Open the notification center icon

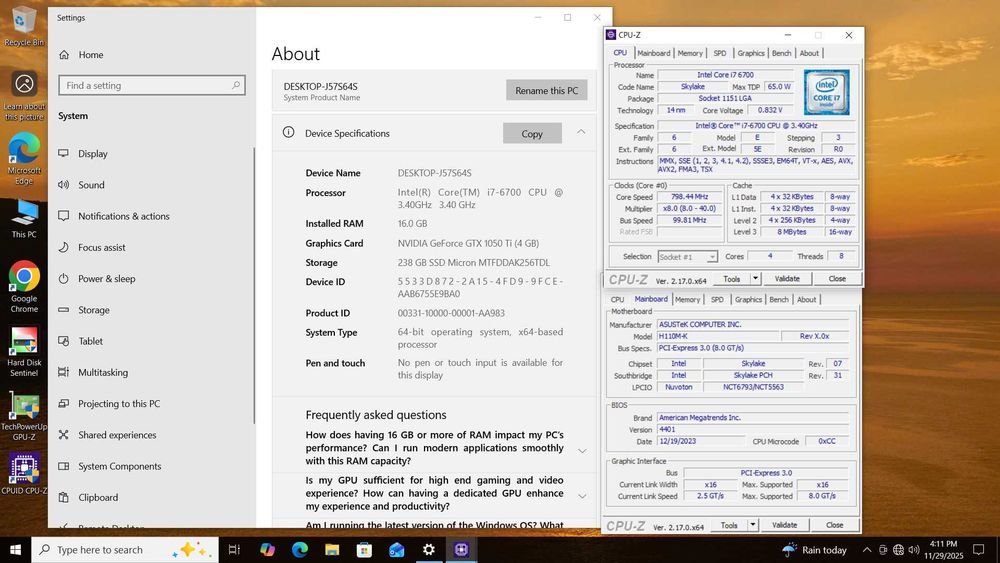click(978, 550)
